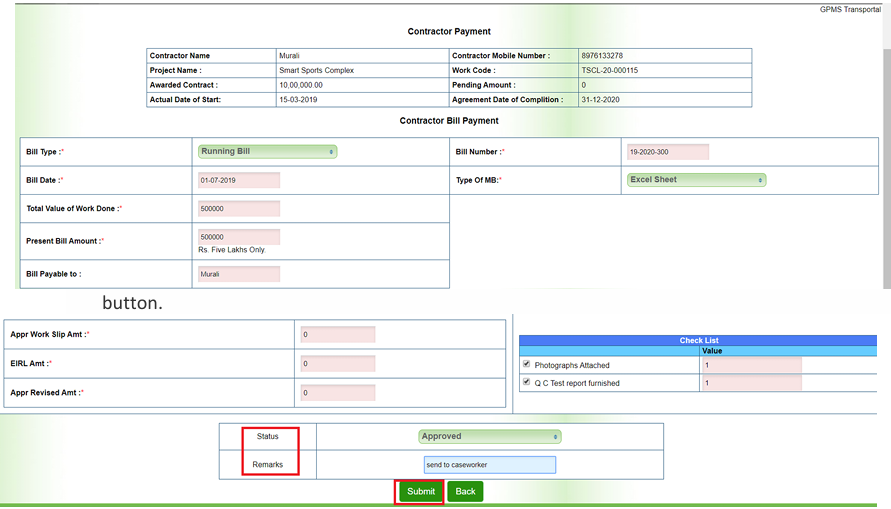Viewport: 891px width, 509px height.
Task: Expand the Type Of MB dropdown
Action: pos(696,180)
